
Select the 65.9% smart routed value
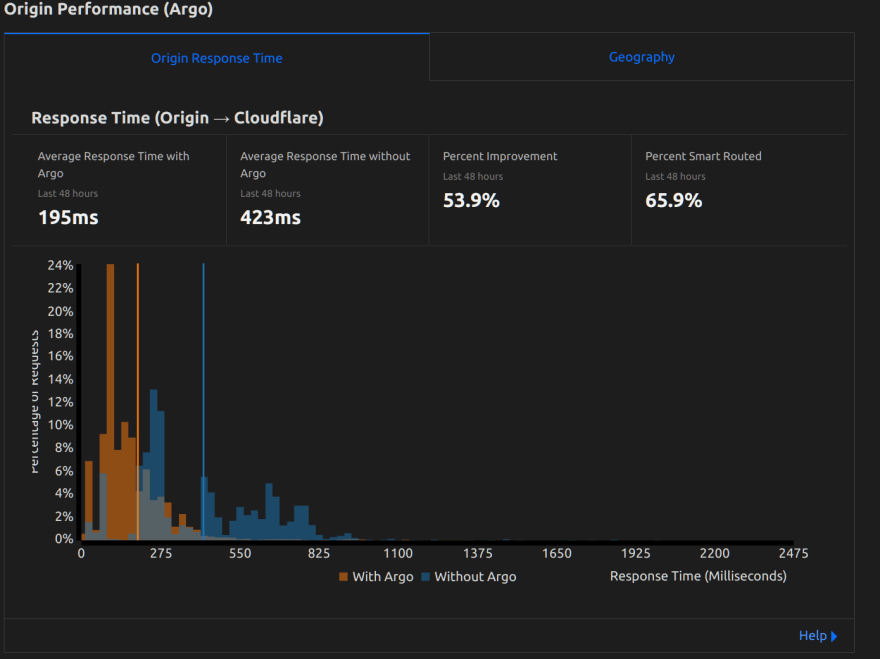tap(673, 200)
